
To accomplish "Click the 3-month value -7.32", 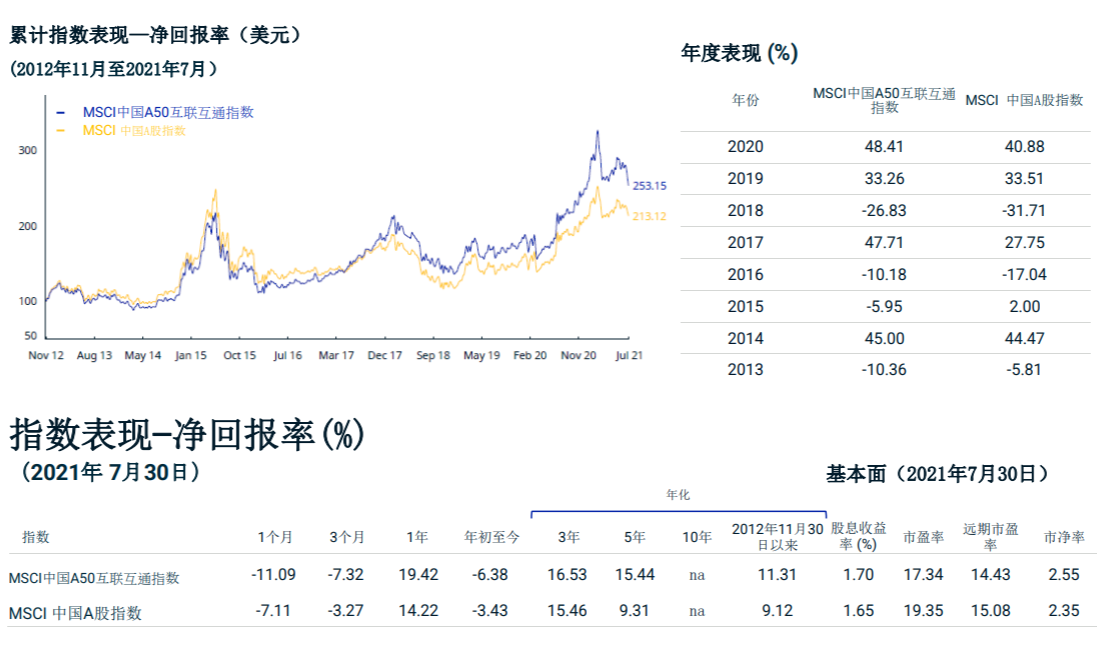I will 346,575.
